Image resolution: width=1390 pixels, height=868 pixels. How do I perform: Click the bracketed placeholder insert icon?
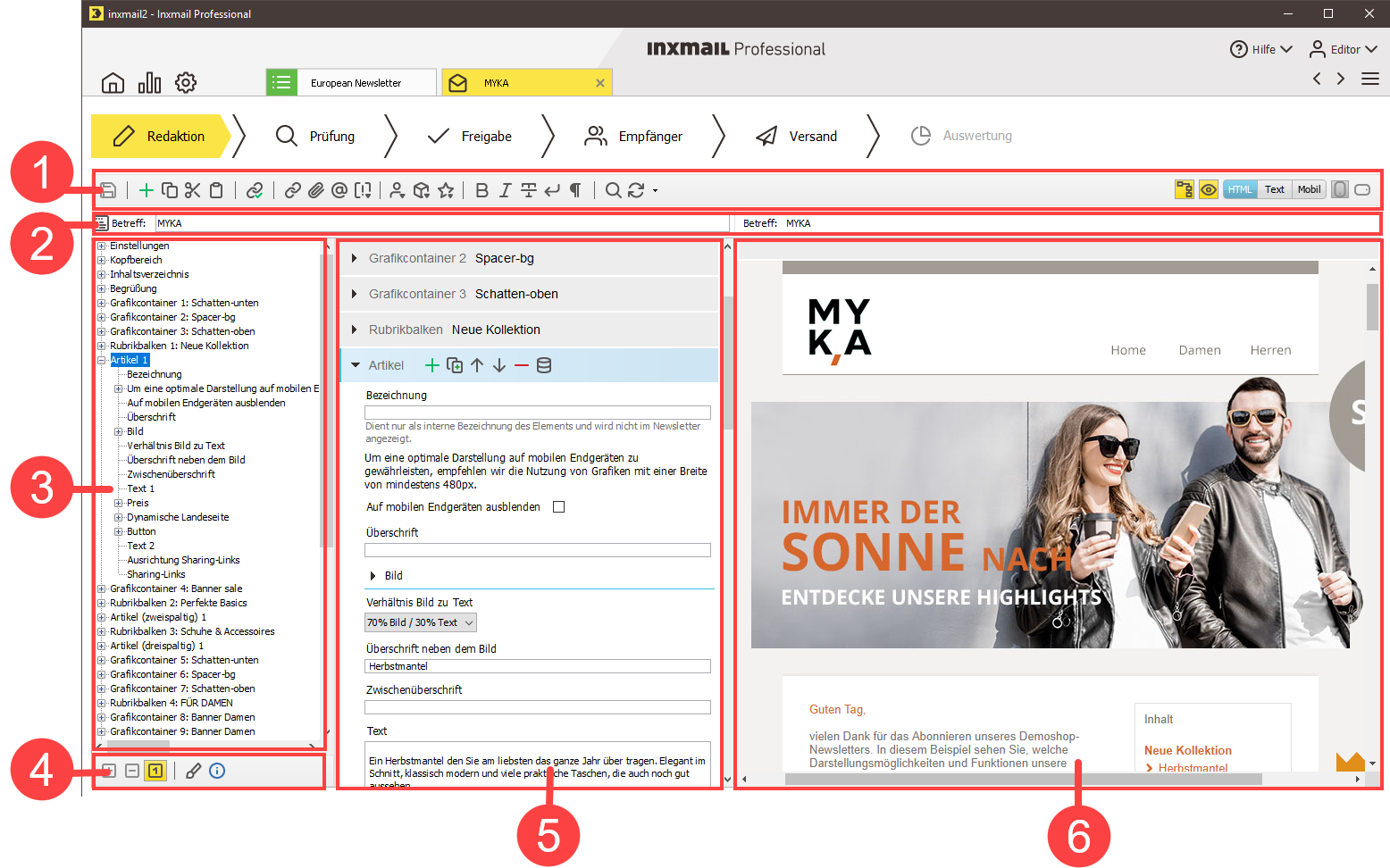pos(363,190)
